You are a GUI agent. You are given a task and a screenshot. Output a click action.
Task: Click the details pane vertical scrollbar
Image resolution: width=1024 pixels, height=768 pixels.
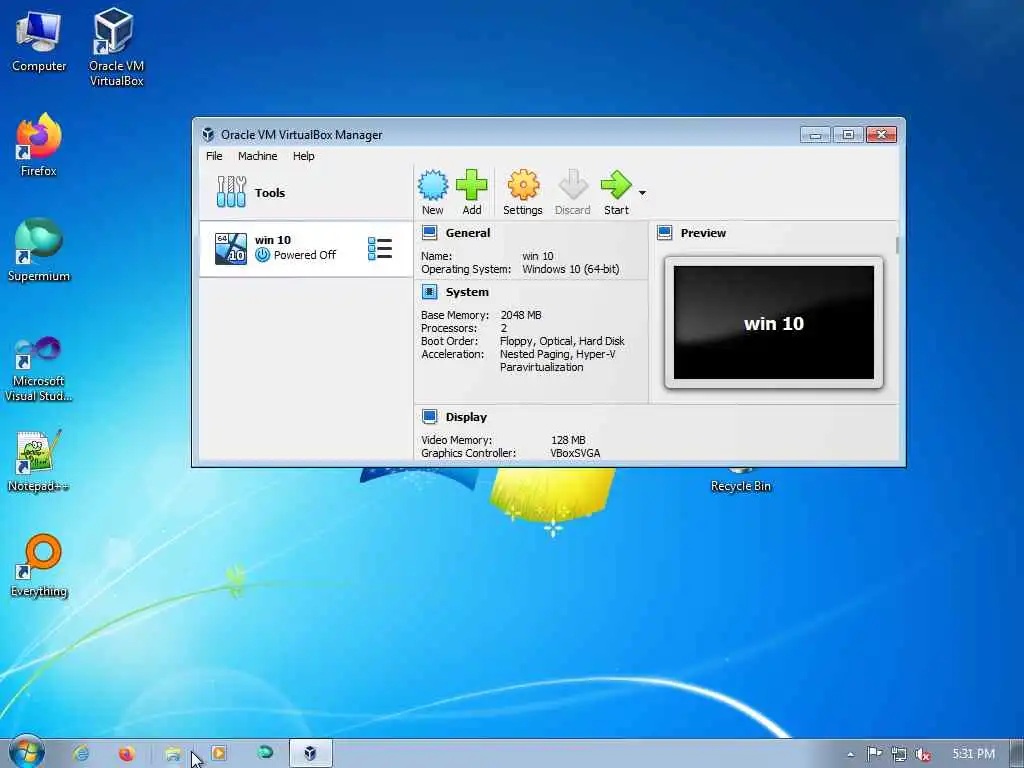[x=899, y=247]
